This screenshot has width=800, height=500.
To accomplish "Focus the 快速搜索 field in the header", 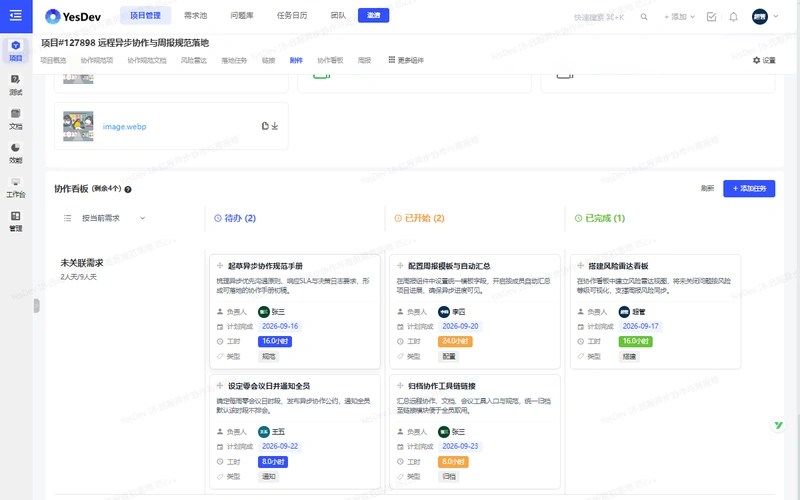I will pos(599,17).
